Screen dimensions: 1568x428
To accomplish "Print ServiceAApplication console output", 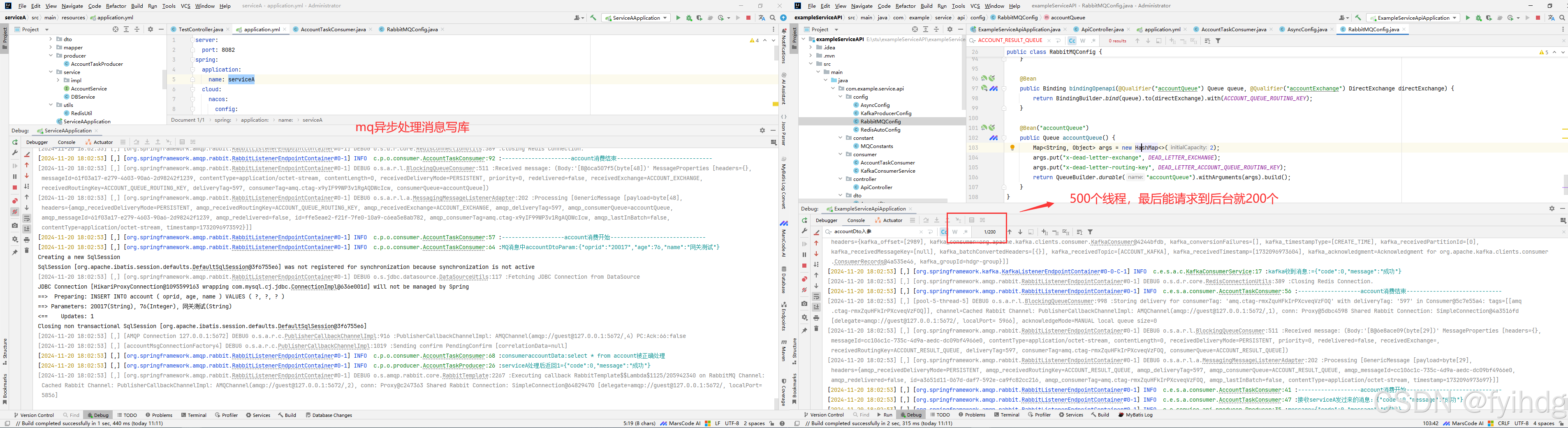I will pyautogui.click(x=27, y=240).
